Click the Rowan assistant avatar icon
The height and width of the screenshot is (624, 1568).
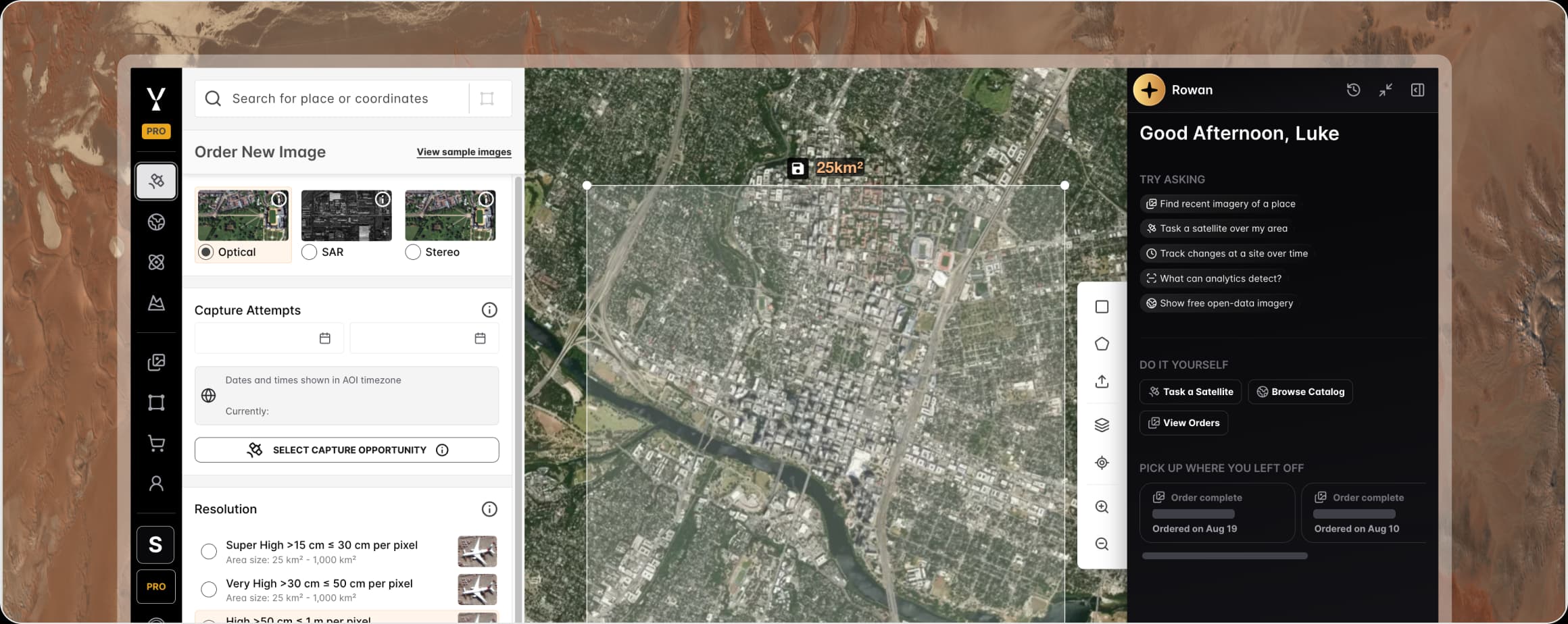[1149, 90]
